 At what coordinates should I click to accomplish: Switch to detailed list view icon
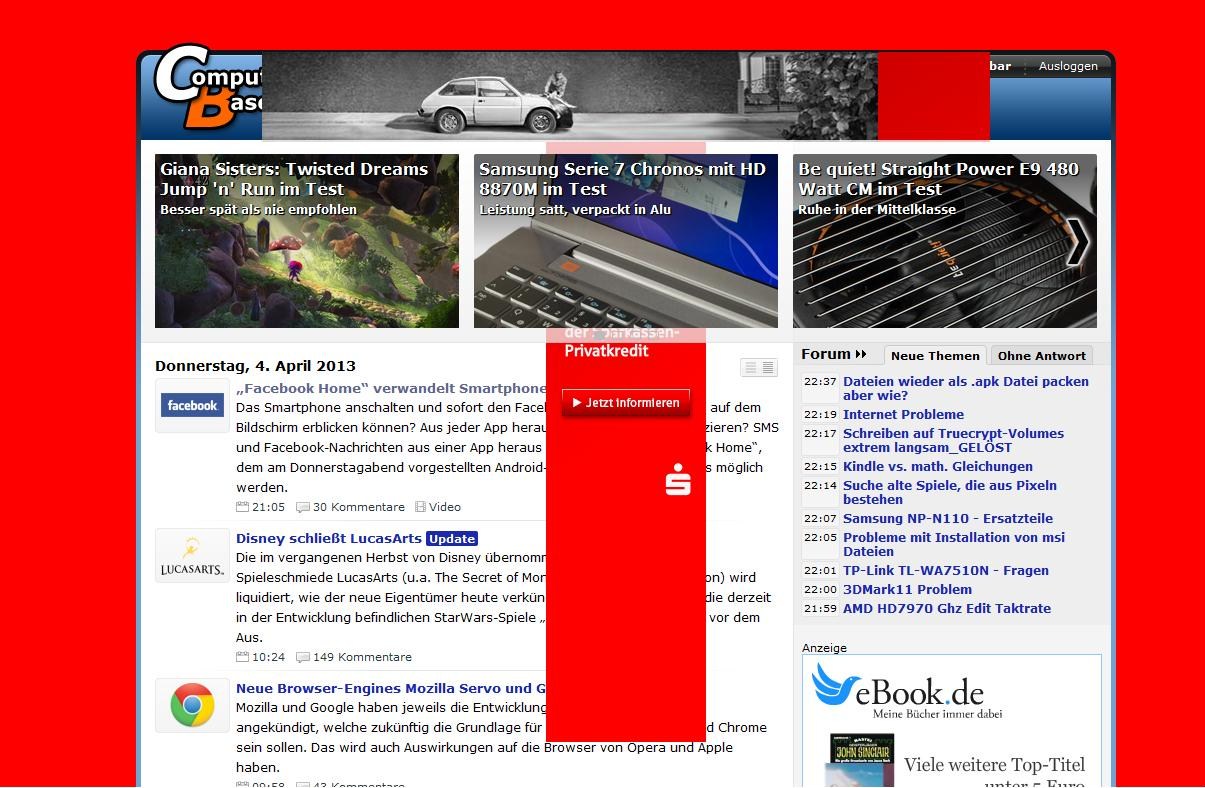click(x=768, y=368)
